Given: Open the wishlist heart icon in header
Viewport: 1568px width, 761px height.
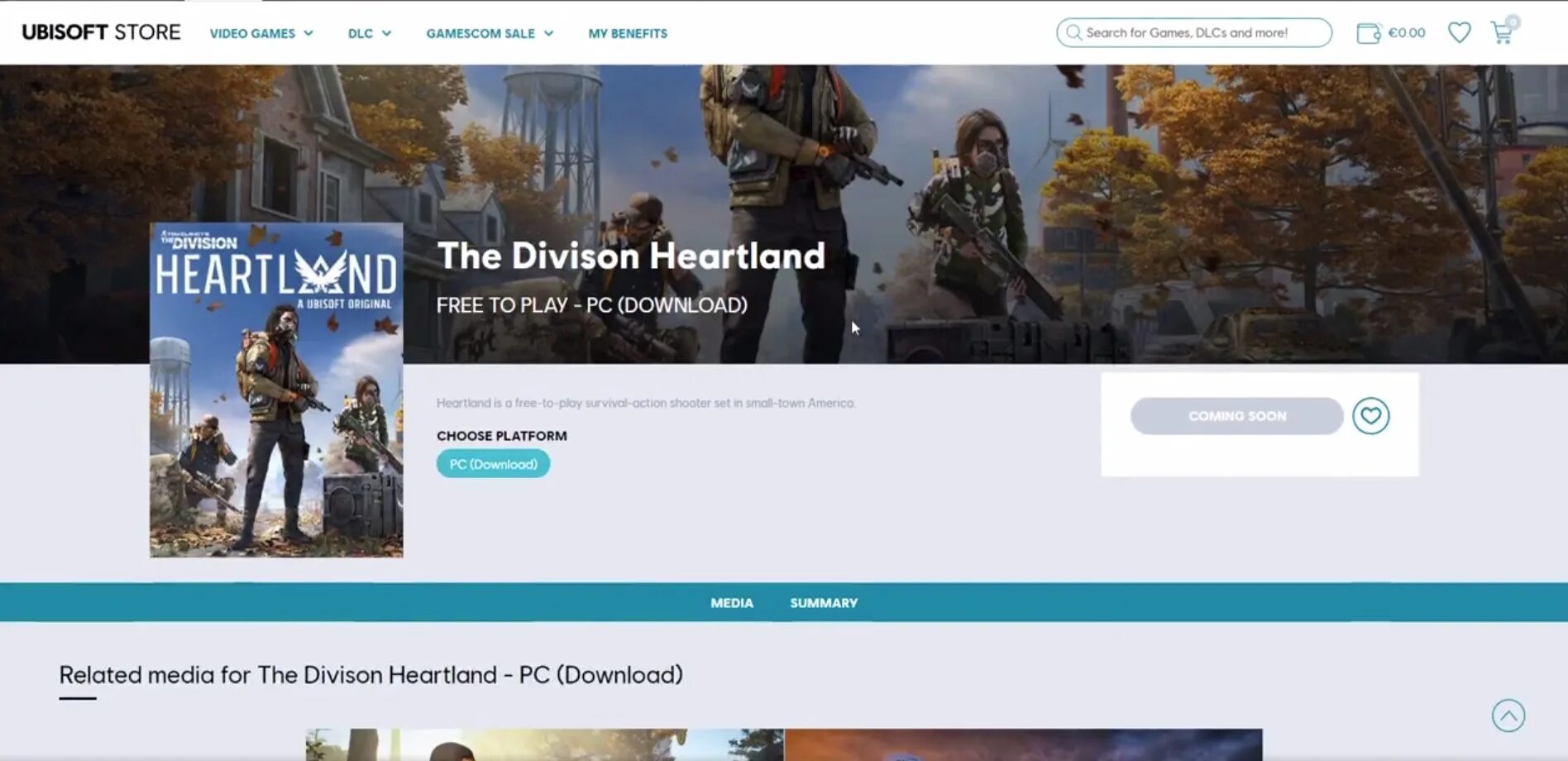Looking at the screenshot, I should point(1460,32).
